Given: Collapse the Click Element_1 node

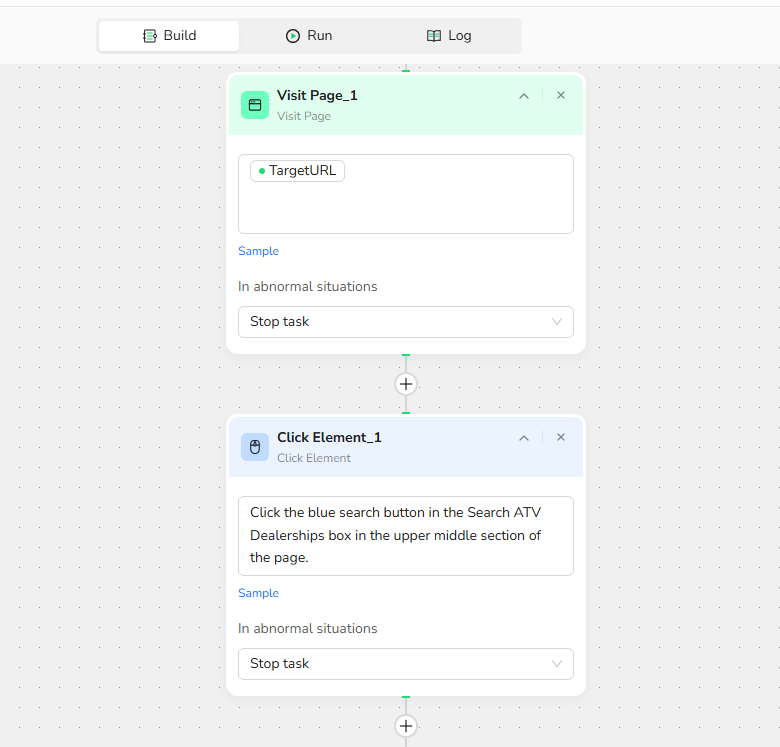Looking at the screenshot, I should [x=524, y=438].
